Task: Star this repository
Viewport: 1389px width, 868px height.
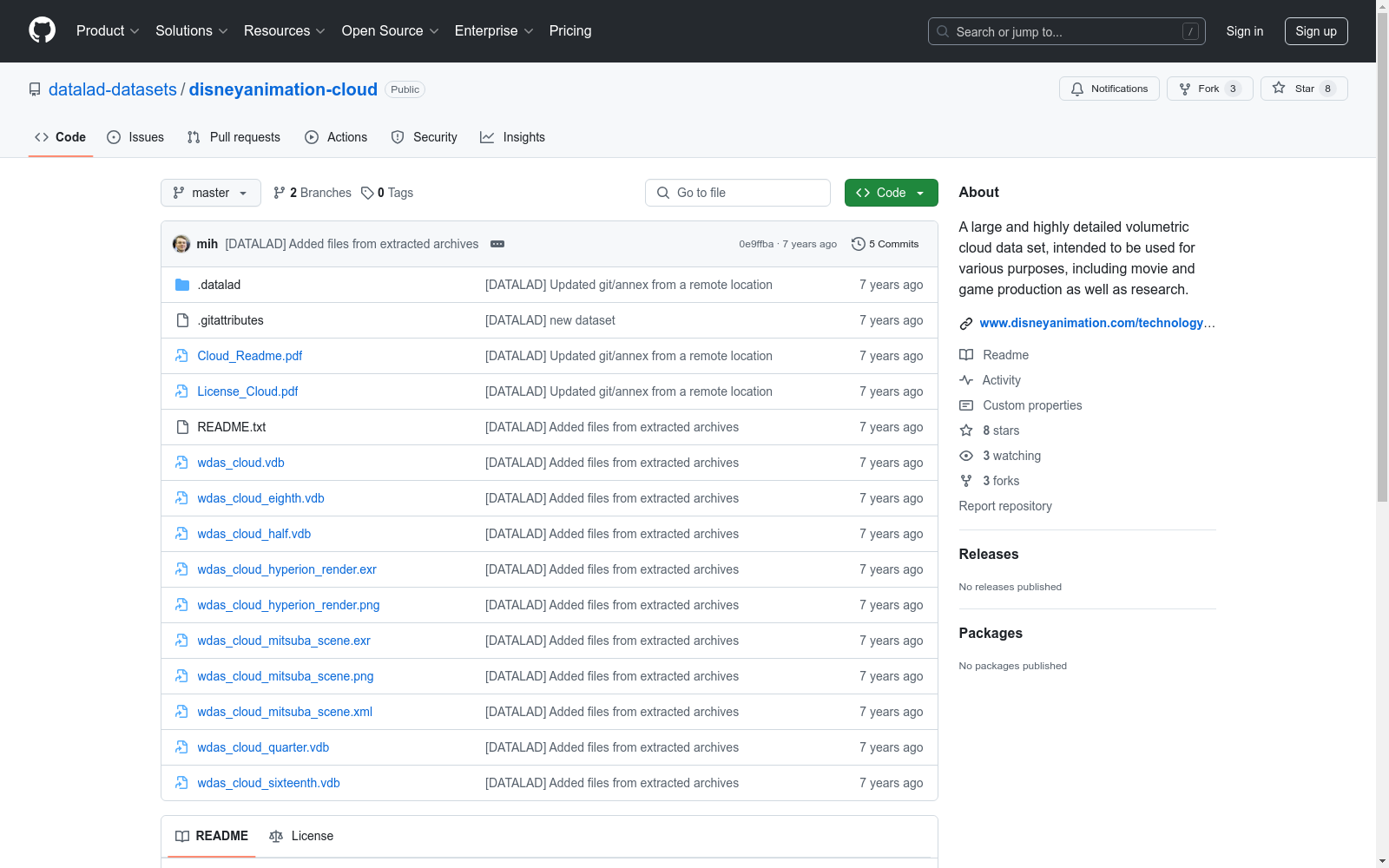Action: (x=1304, y=89)
